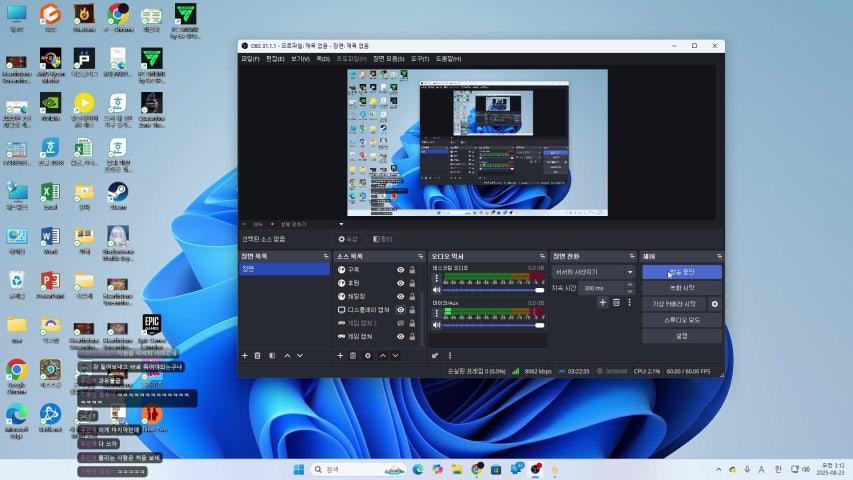Open the 도구(T) menu
This screenshot has height=480, width=853.
pyautogui.click(x=419, y=59)
